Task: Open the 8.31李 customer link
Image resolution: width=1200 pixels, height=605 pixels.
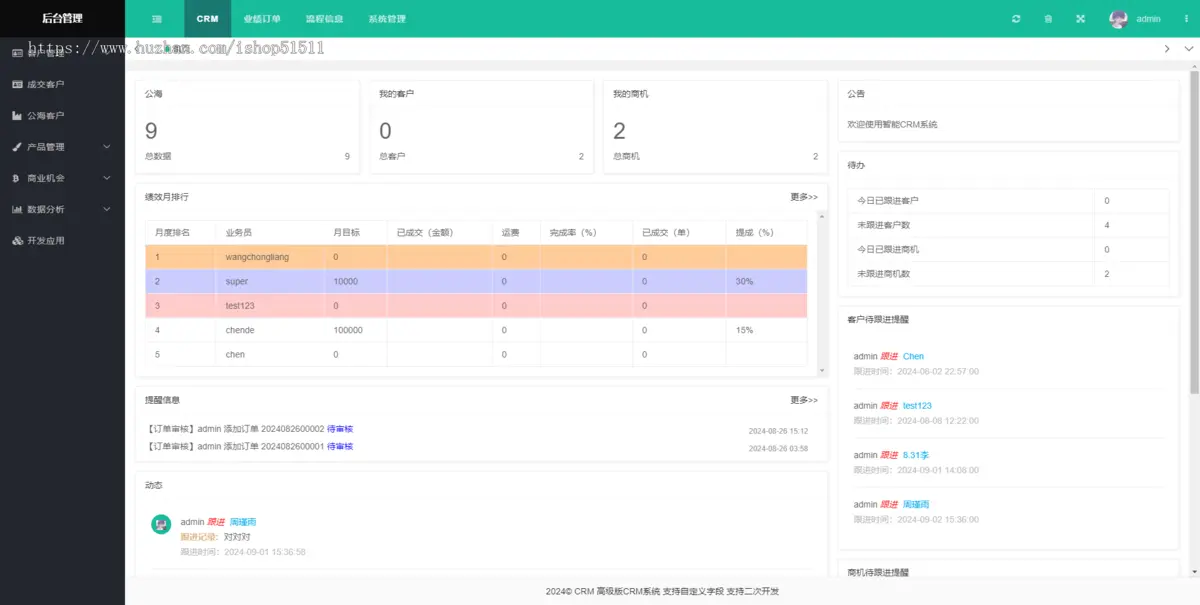Action: pos(916,455)
